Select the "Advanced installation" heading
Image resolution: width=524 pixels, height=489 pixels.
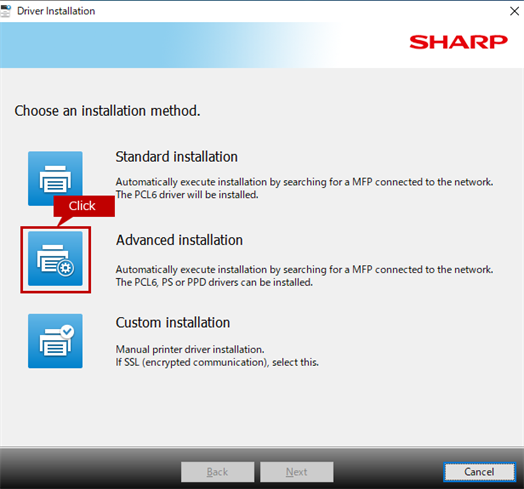179,240
